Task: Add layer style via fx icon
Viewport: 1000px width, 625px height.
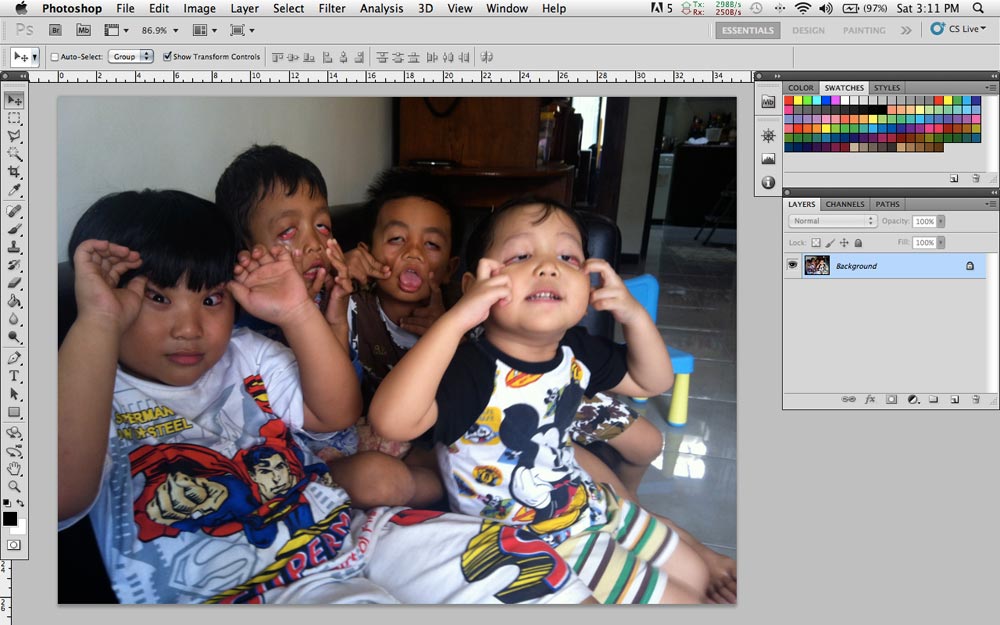Action: 869,399
